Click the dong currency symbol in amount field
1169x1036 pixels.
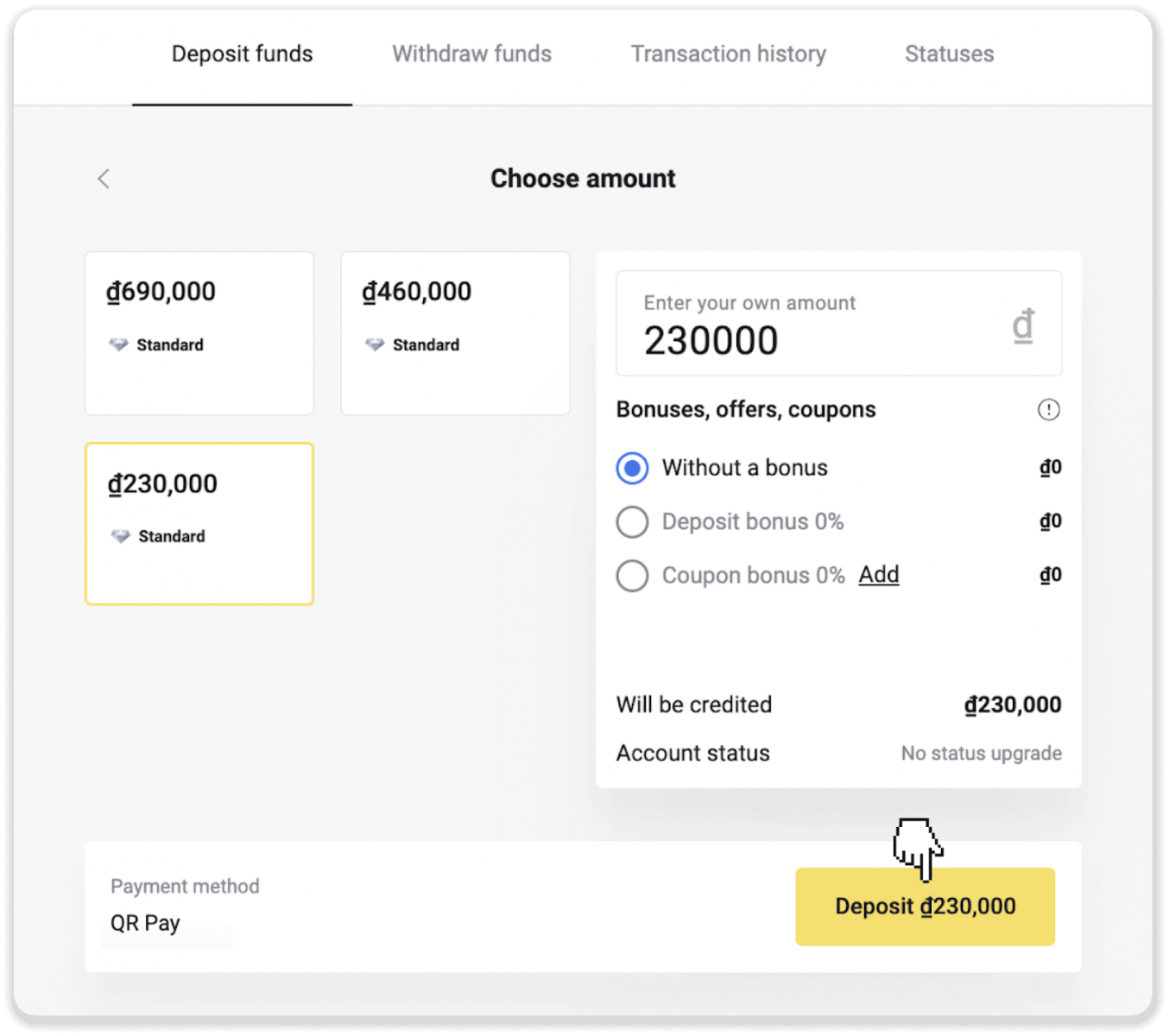click(1023, 326)
